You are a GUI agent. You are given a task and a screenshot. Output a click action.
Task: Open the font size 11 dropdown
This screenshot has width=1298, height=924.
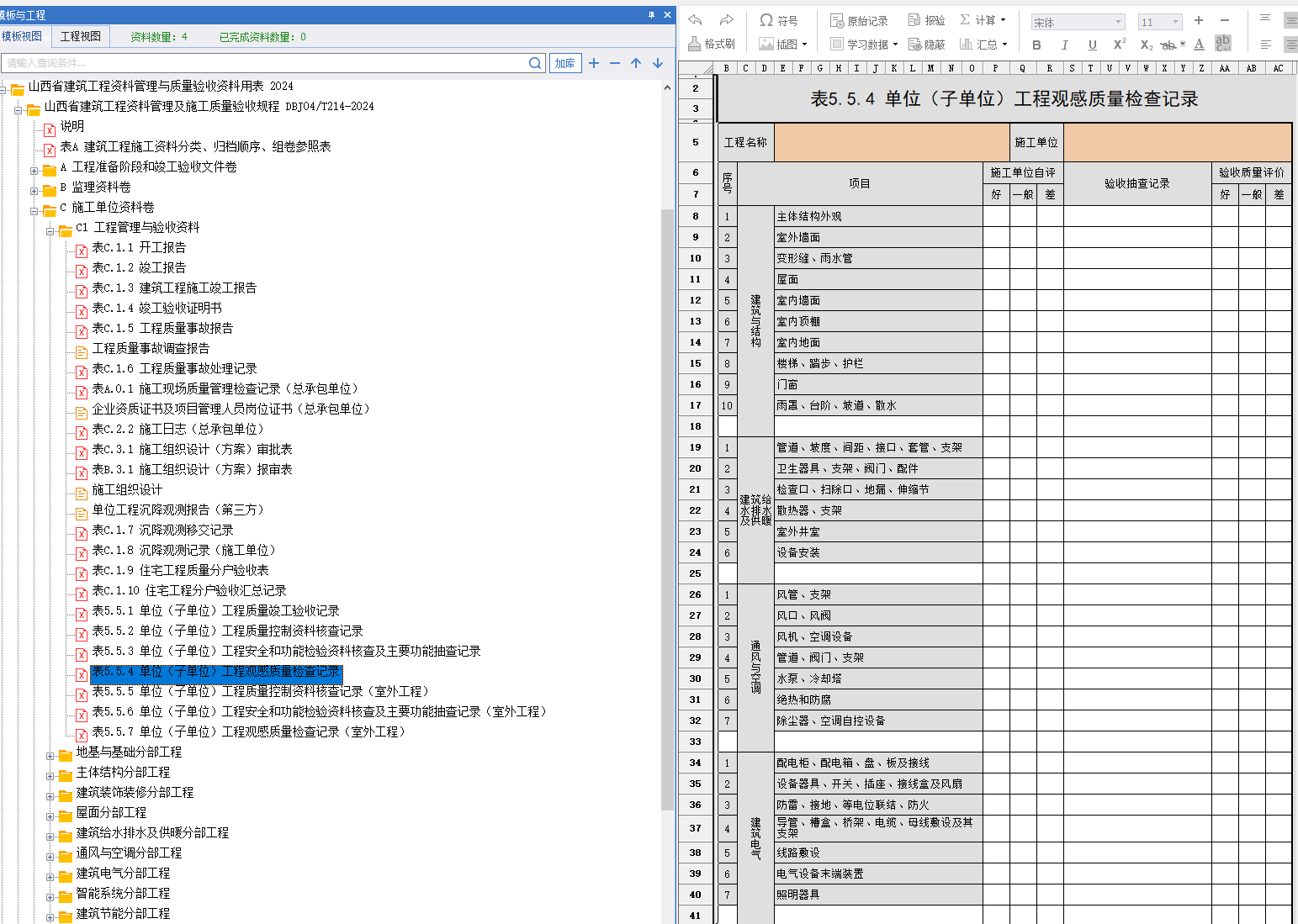pyautogui.click(x=1160, y=22)
